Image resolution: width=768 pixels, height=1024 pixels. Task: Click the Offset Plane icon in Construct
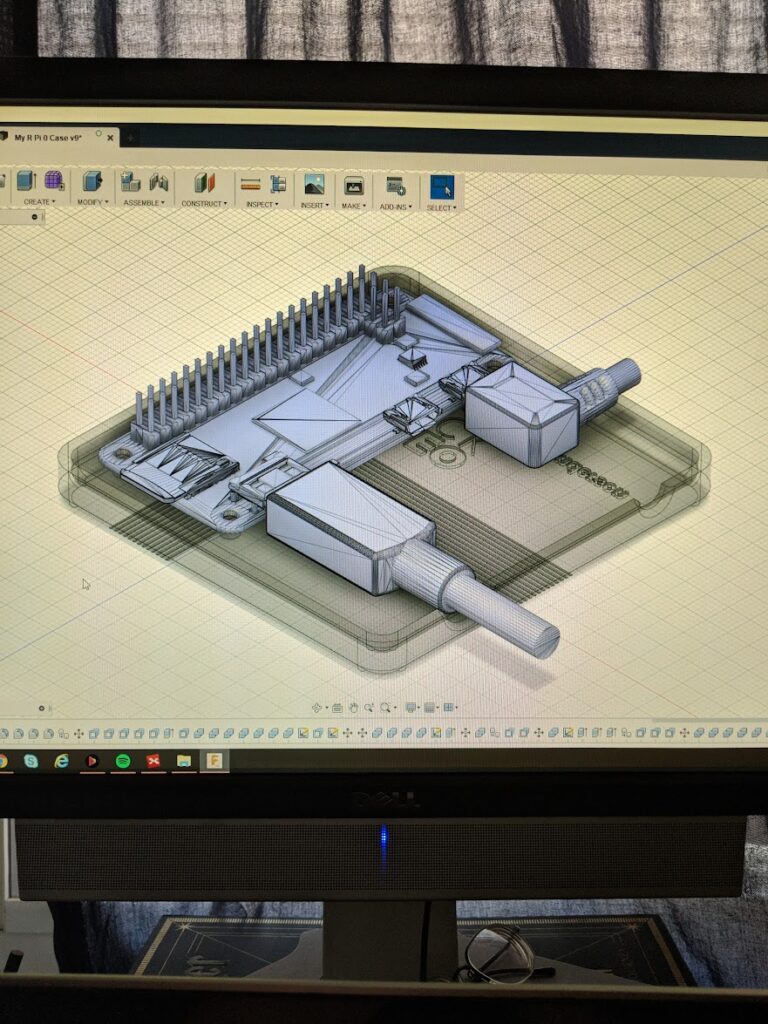pyautogui.click(x=204, y=183)
